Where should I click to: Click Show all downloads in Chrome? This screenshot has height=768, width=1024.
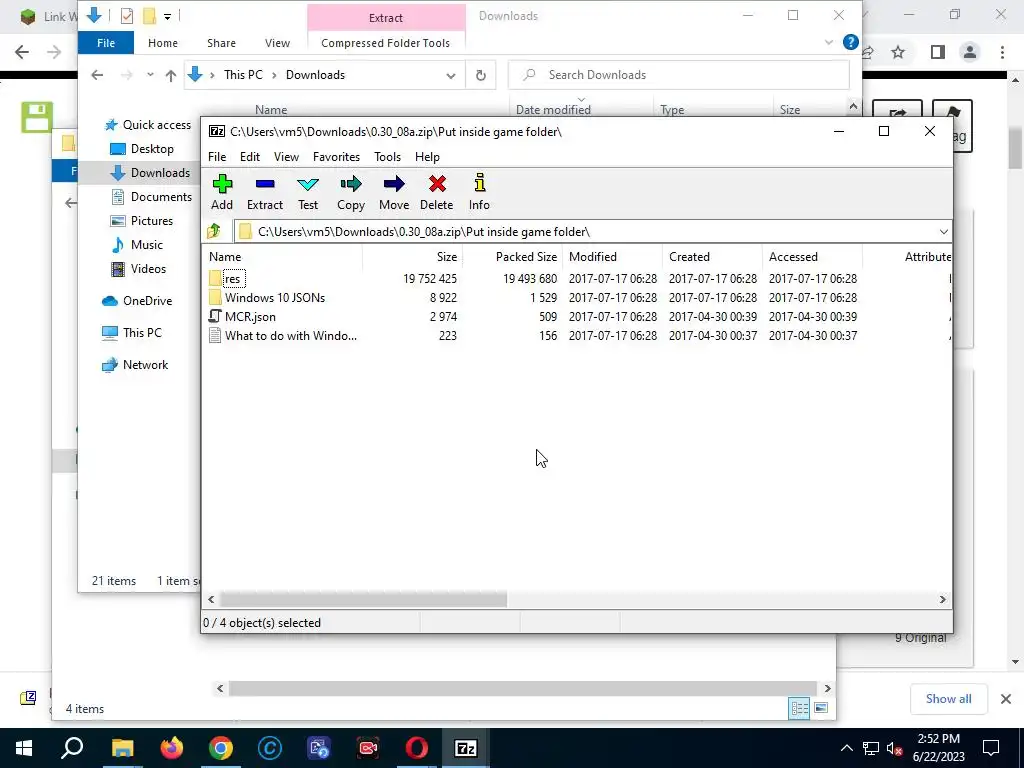click(x=948, y=699)
